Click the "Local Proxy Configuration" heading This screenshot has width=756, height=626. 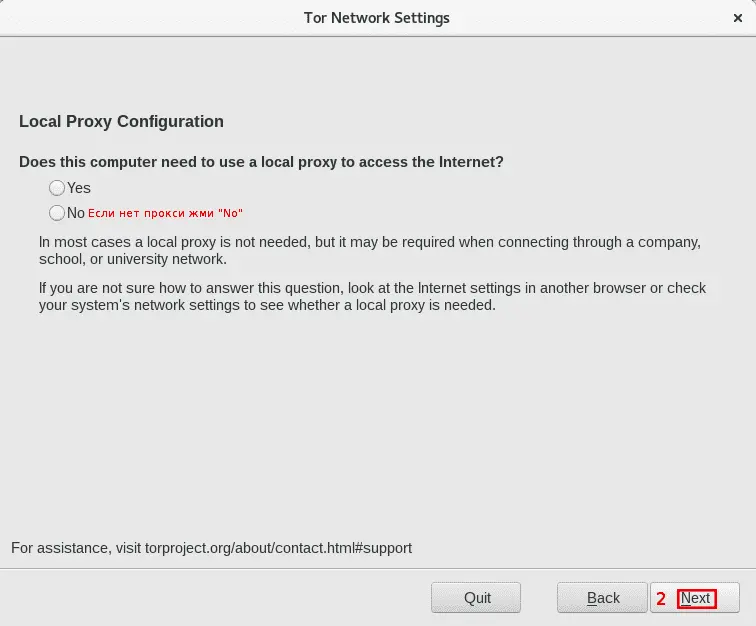click(x=121, y=122)
